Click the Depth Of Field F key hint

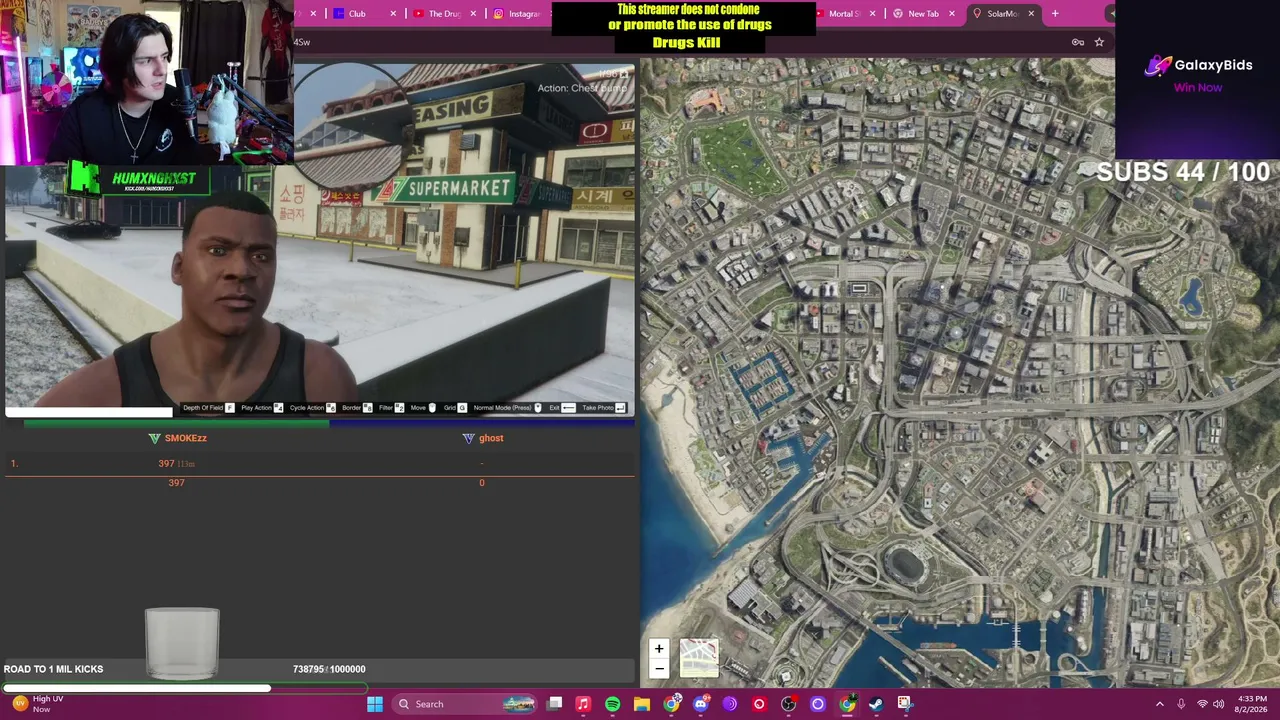point(208,408)
